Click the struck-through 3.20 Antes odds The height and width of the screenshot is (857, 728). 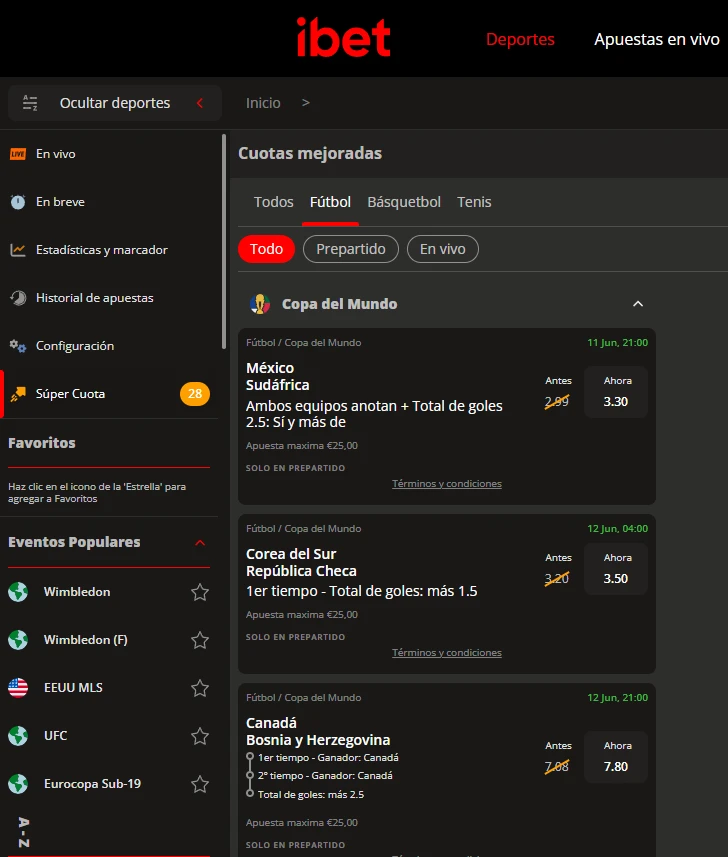tap(557, 578)
